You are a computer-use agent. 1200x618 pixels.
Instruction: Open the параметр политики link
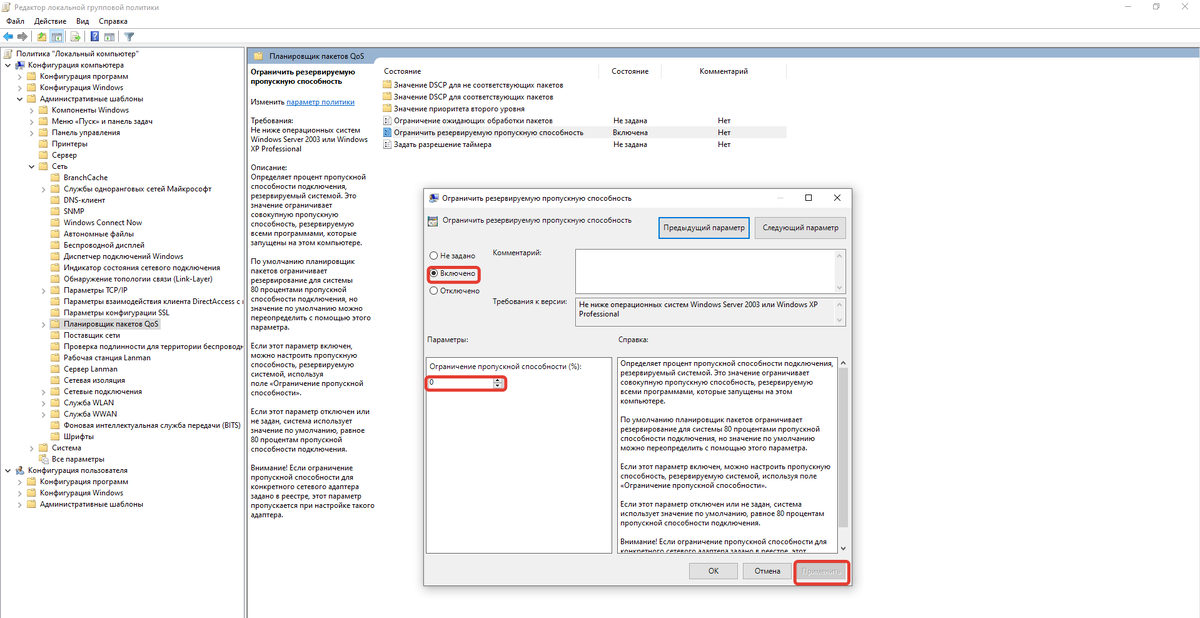(x=320, y=102)
